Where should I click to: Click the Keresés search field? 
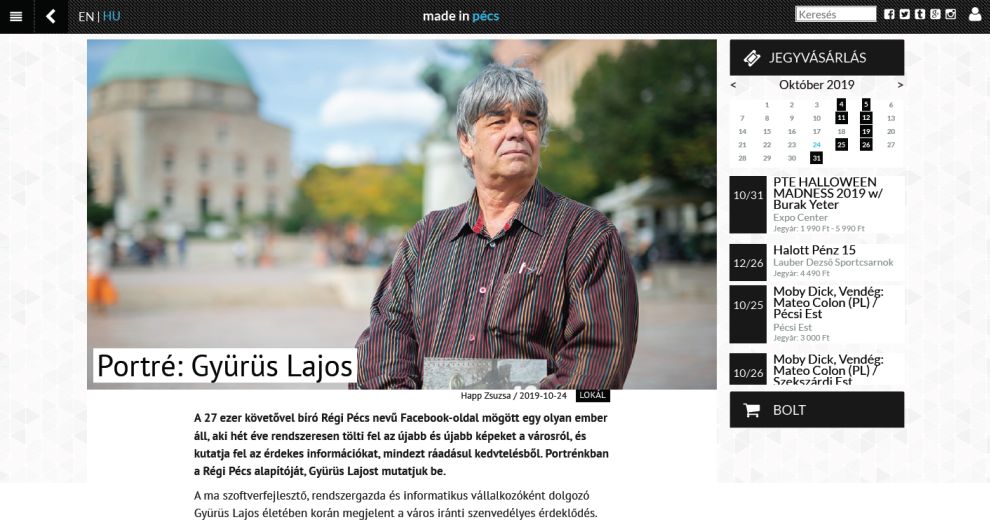pos(835,14)
